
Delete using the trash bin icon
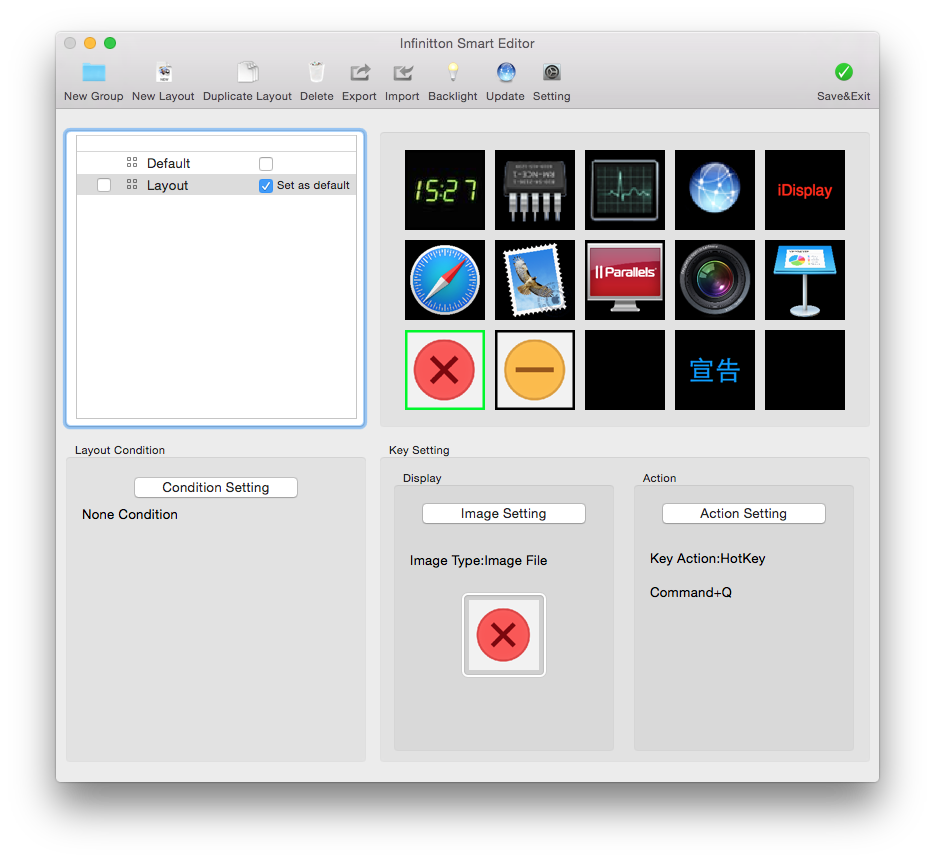[x=317, y=73]
